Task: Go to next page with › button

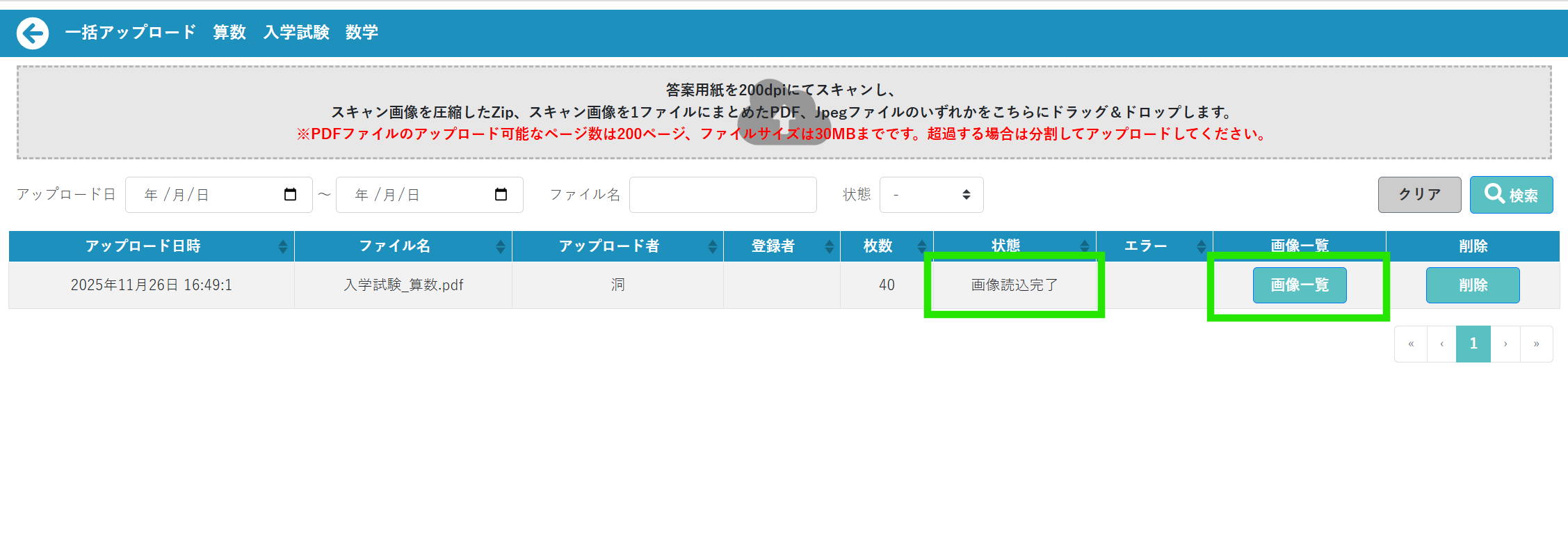Action: point(1505,344)
